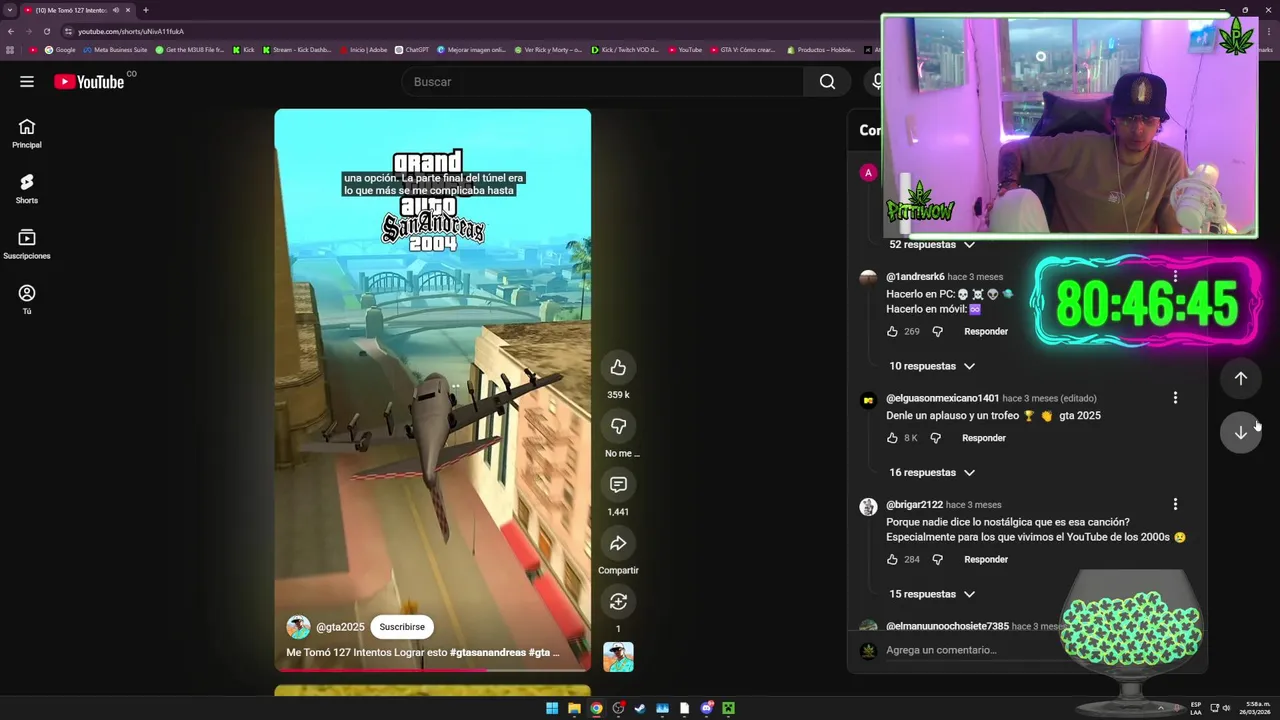Dislike @1andresrk6's comment
This screenshot has width=1280, height=720.
point(937,331)
